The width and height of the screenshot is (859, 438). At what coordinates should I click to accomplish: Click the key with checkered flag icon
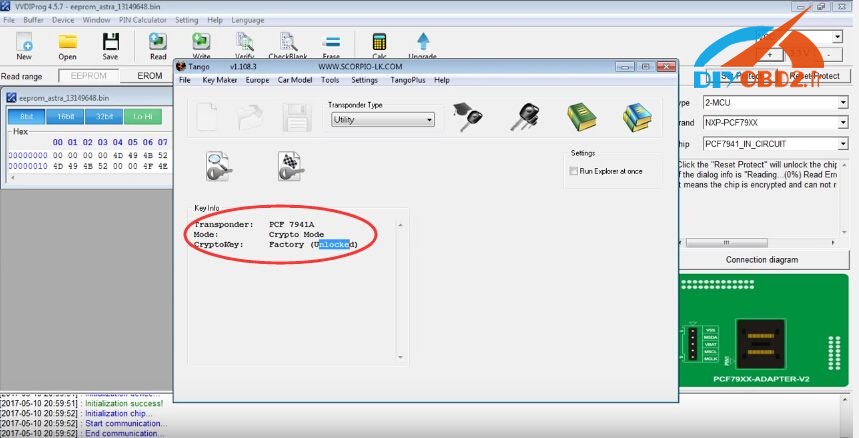tap(289, 164)
